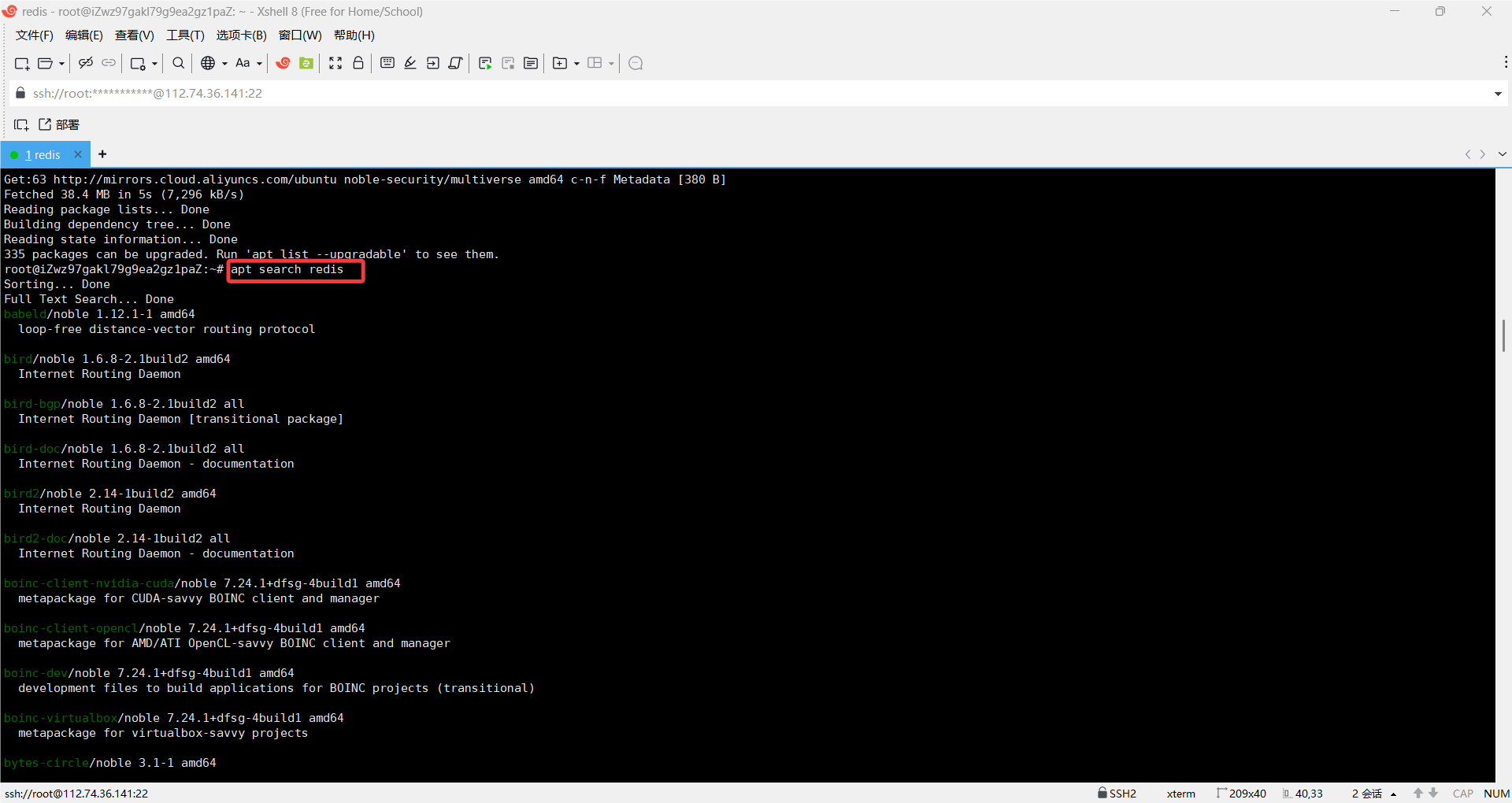1512x803 pixels.
Task: Click the boinc-client-nvidia-cuda package name
Action: [89, 583]
